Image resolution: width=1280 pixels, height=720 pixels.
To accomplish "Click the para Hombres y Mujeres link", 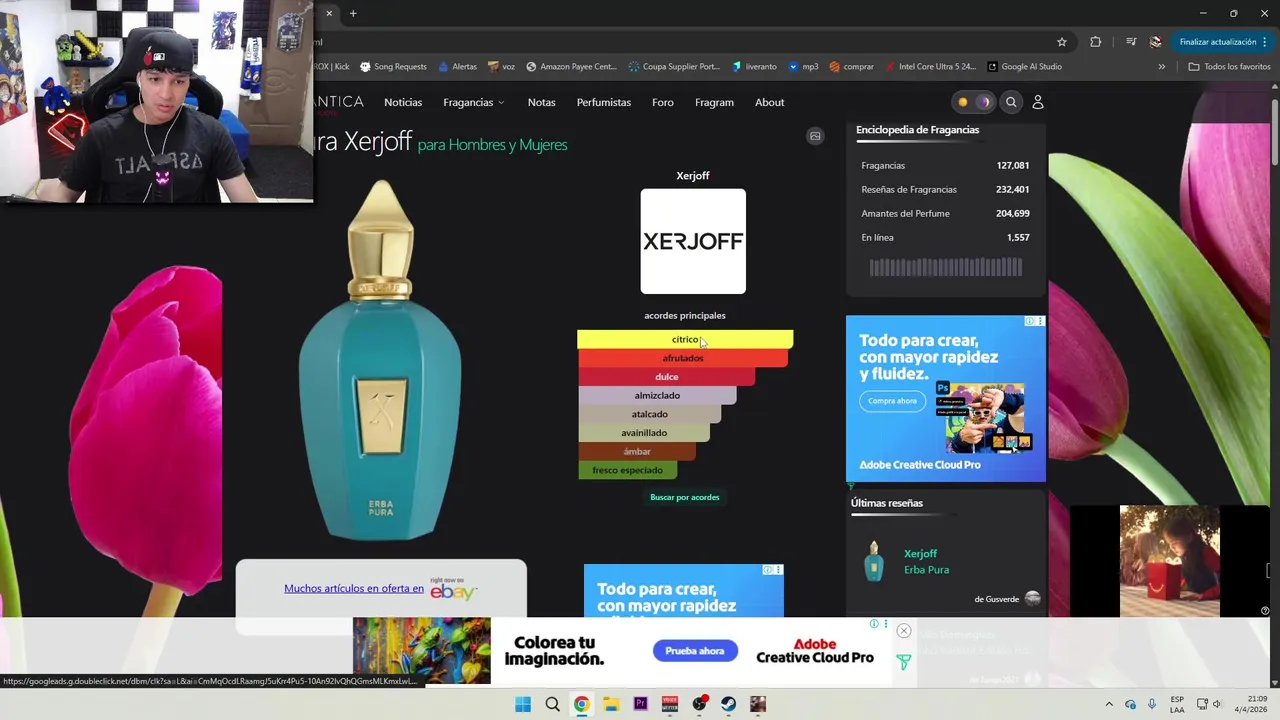I will (492, 145).
